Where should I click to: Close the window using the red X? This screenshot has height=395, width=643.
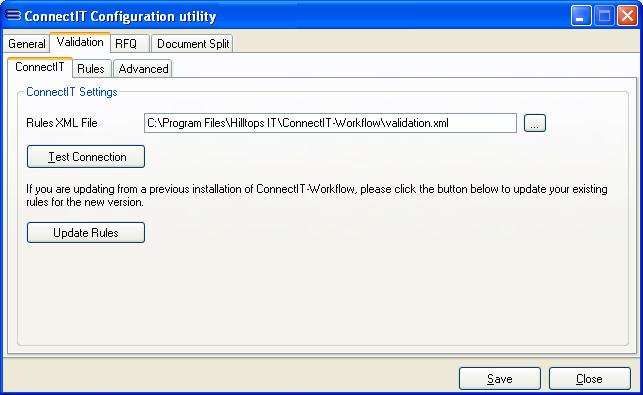pyautogui.click(x=627, y=16)
